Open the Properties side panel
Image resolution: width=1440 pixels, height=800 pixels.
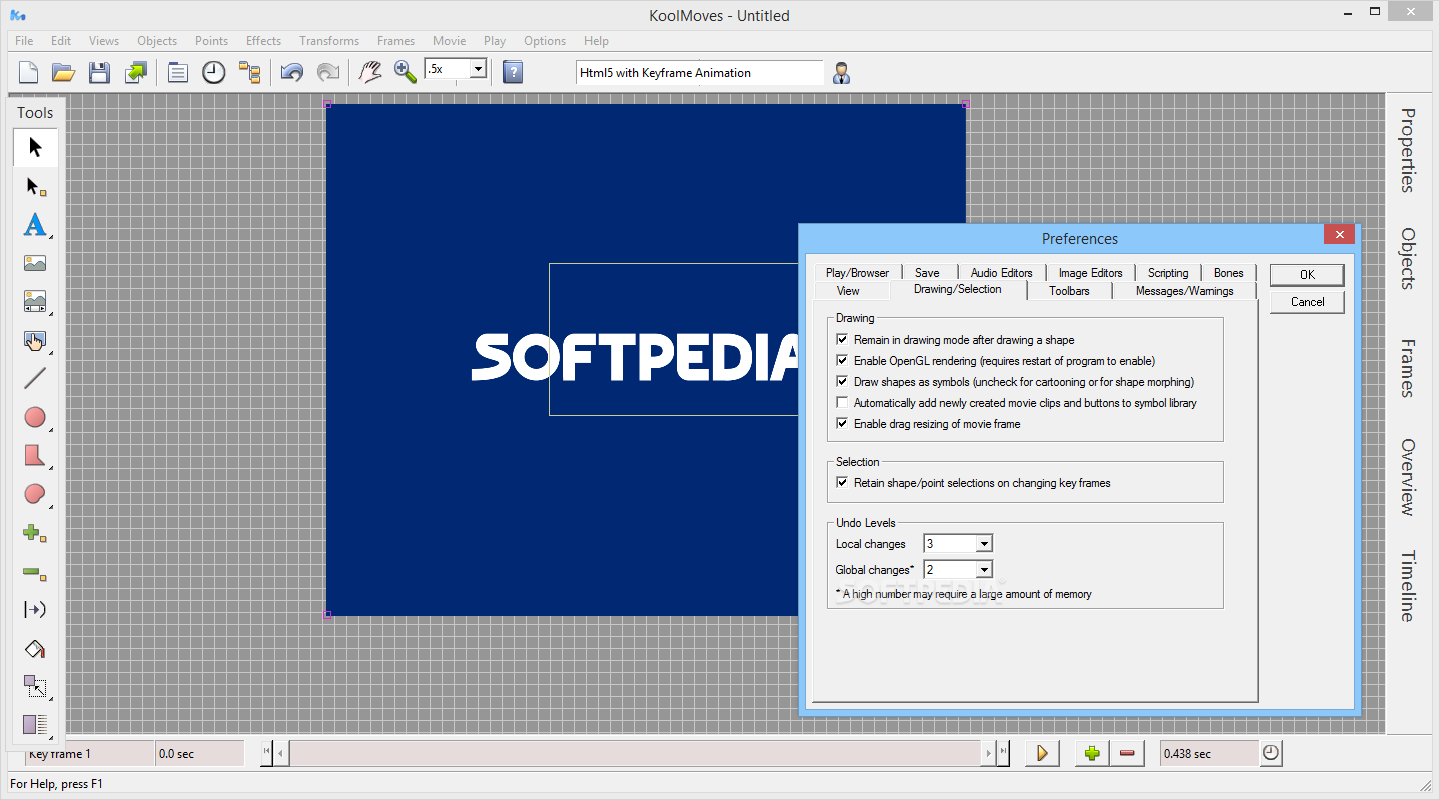point(1408,150)
